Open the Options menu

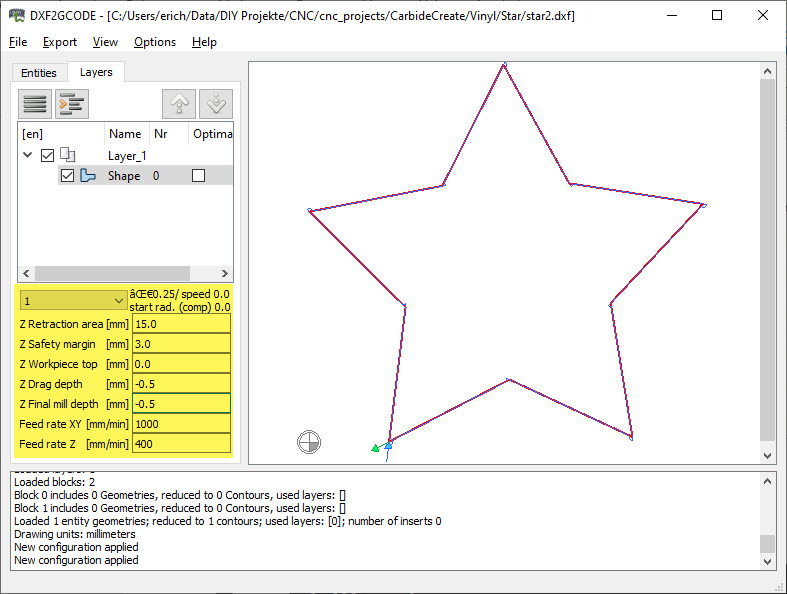155,42
